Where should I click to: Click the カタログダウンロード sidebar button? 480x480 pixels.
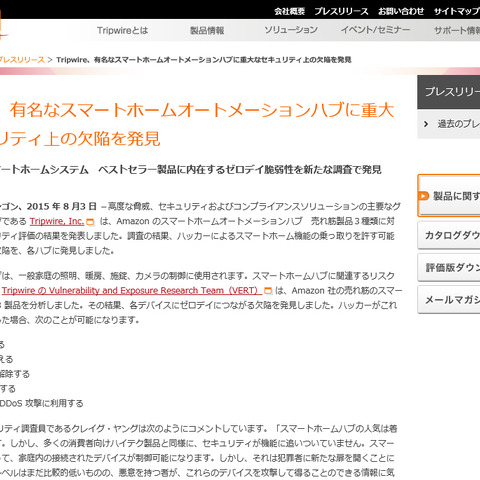tap(449, 235)
